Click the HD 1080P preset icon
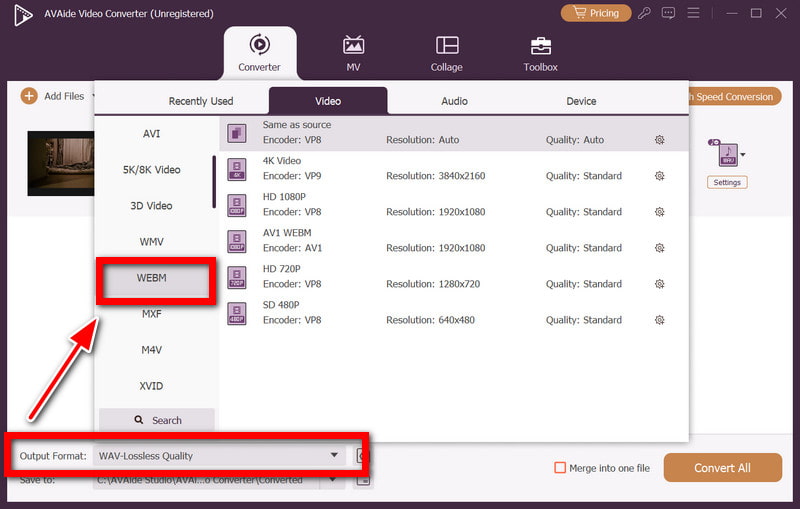This screenshot has width=800, height=509. coord(237,205)
